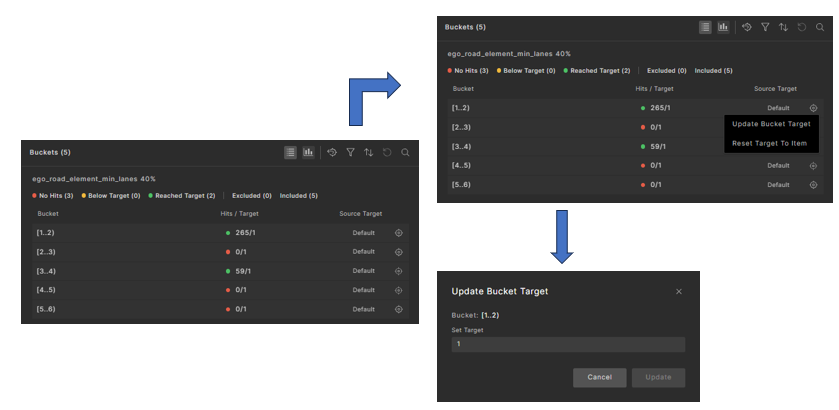
Task: Switch to list view in left Buckets panel
Action: [291, 152]
